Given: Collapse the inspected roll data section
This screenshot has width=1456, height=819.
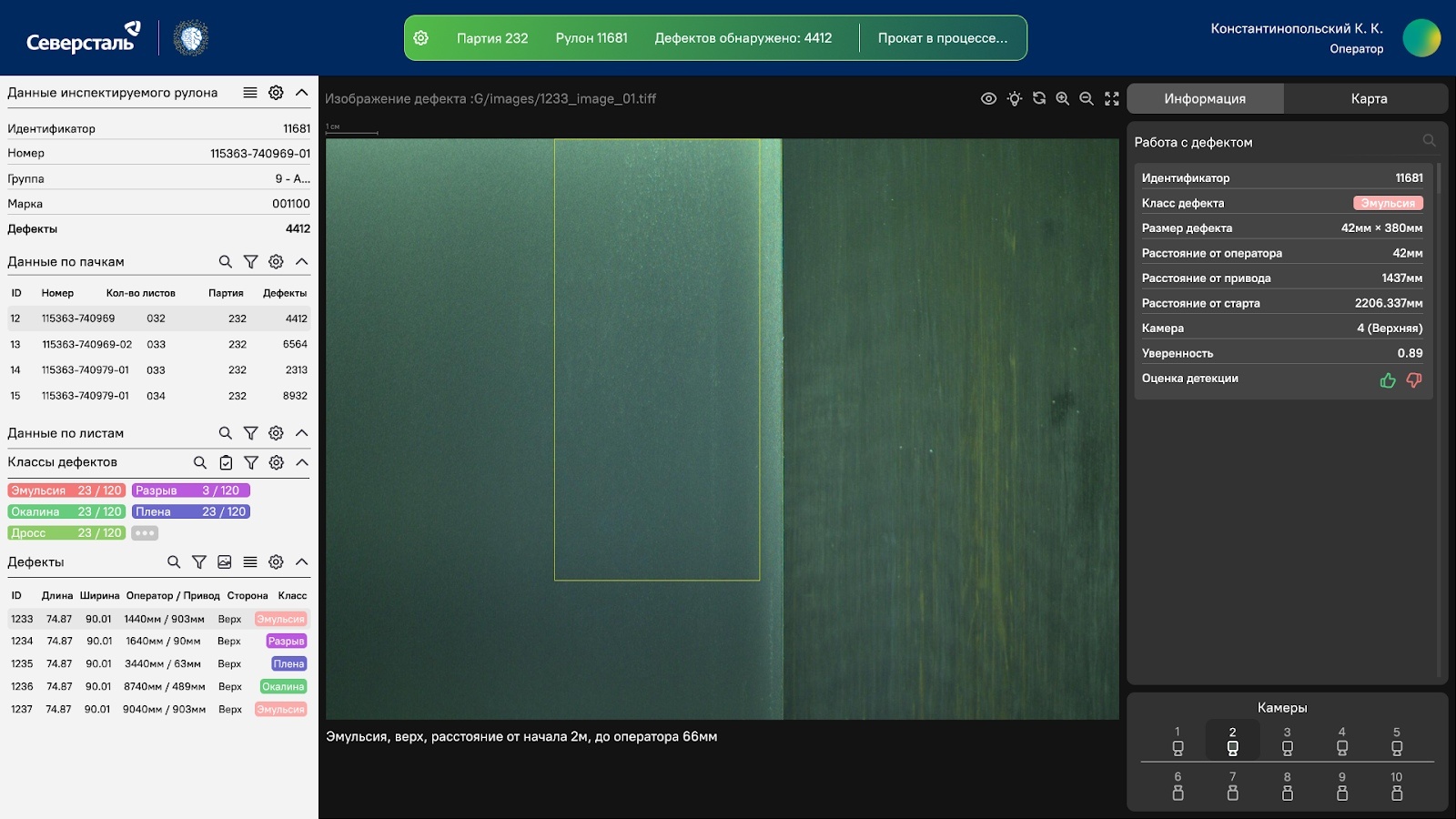Looking at the screenshot, I should coord(302,93).
